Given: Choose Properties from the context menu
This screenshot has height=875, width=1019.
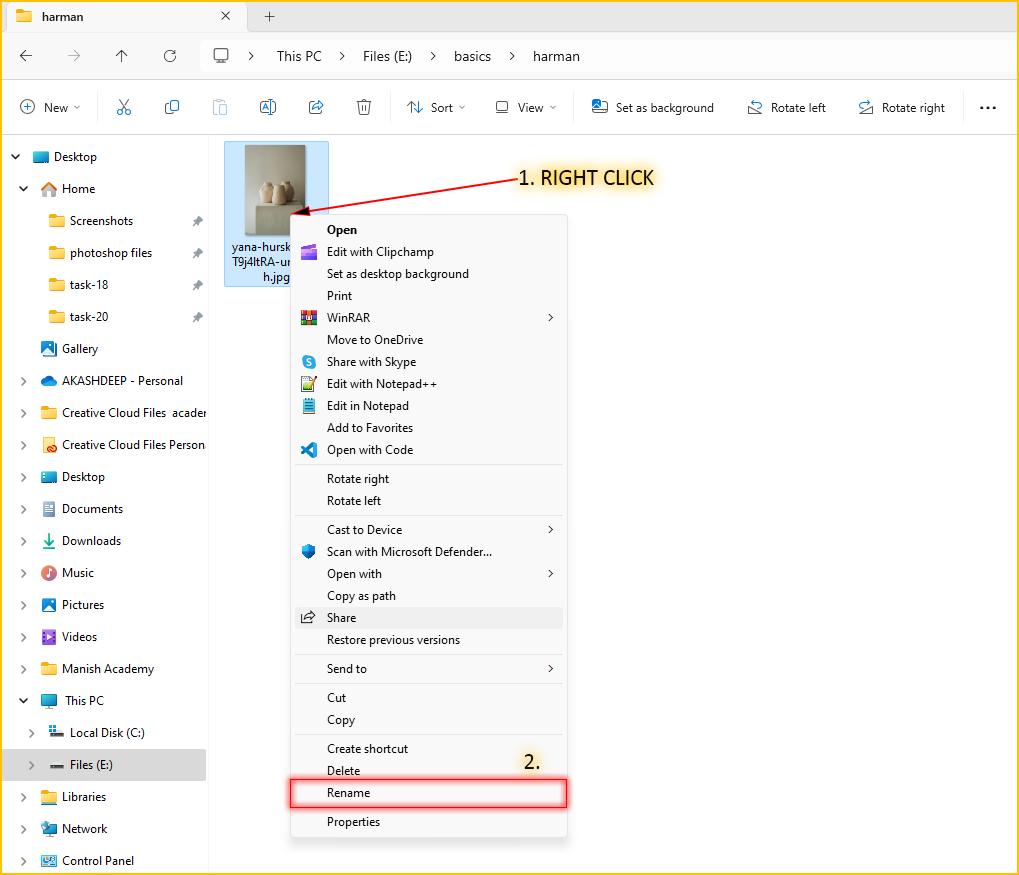Looking at the screenshot, I should click(354, 822).
